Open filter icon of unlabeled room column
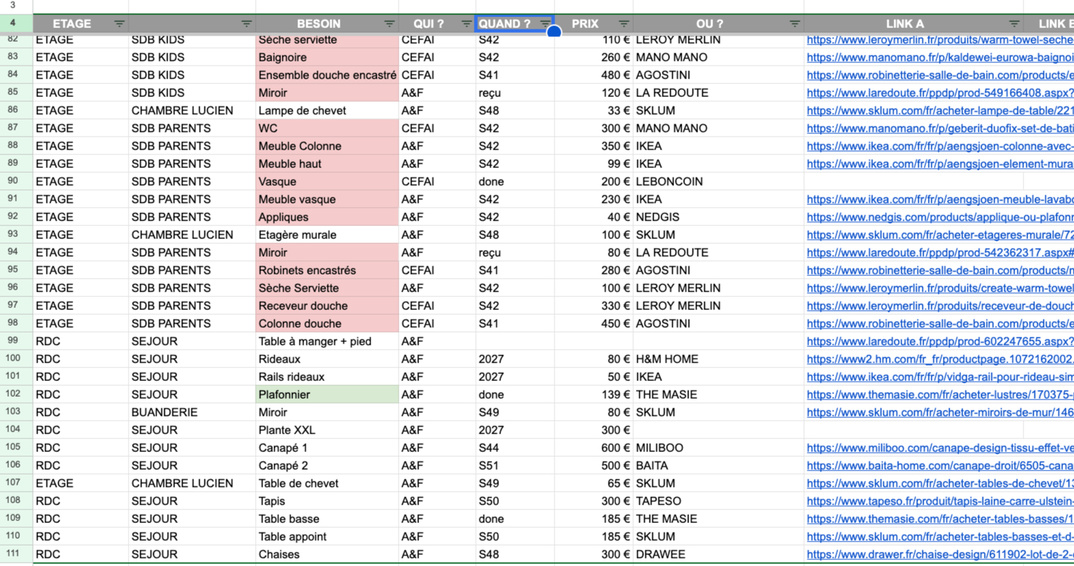This screenshot has height=566, width=1074. (247, 24)
